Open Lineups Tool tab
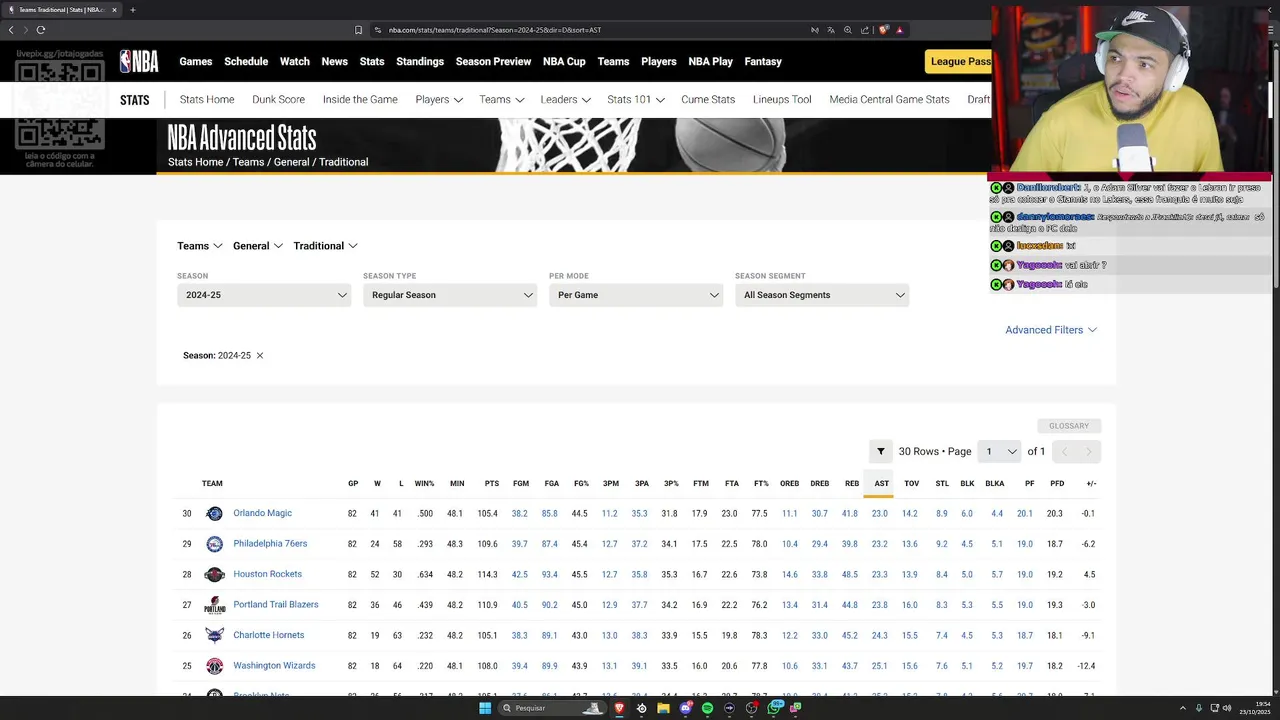 pyautogui.click(x=782, y=99)
